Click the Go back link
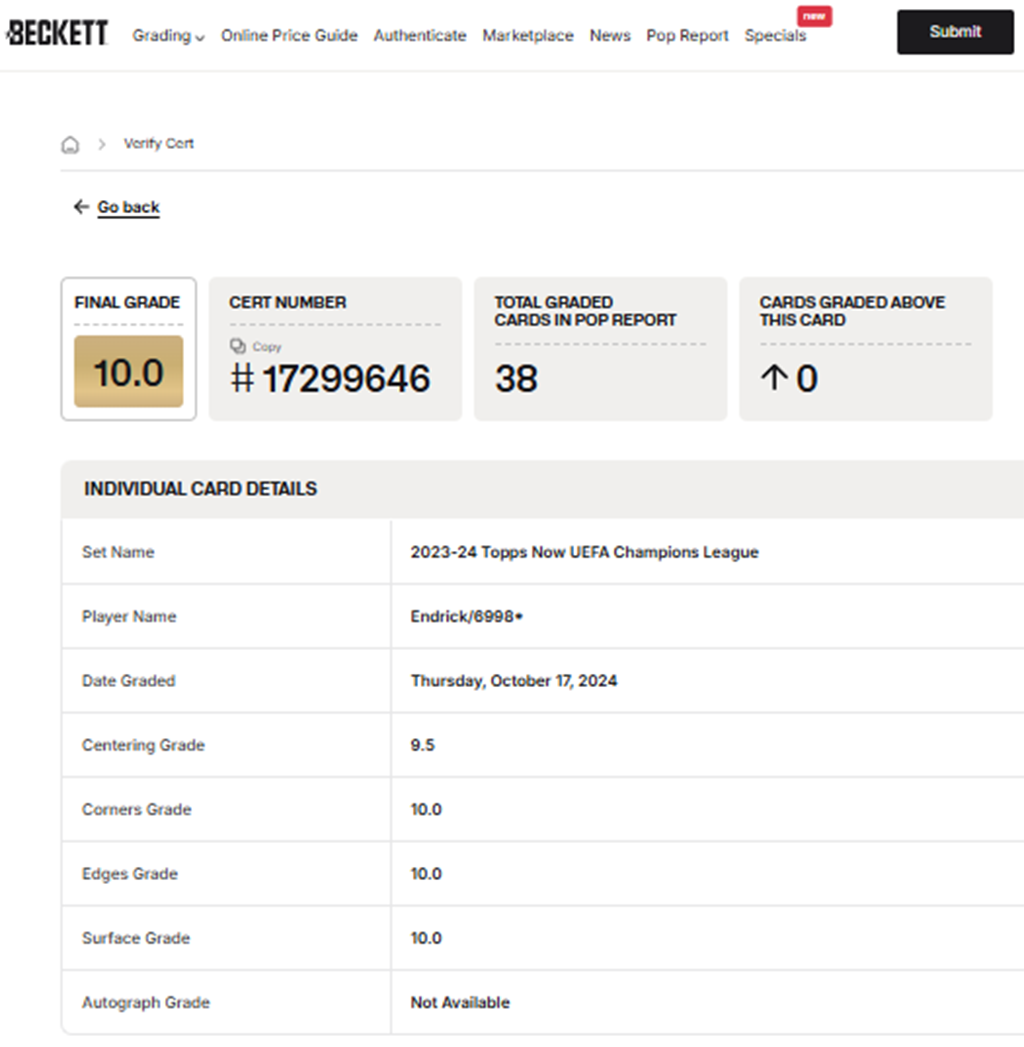1024x1047 pixels. (x=128, y=207)
